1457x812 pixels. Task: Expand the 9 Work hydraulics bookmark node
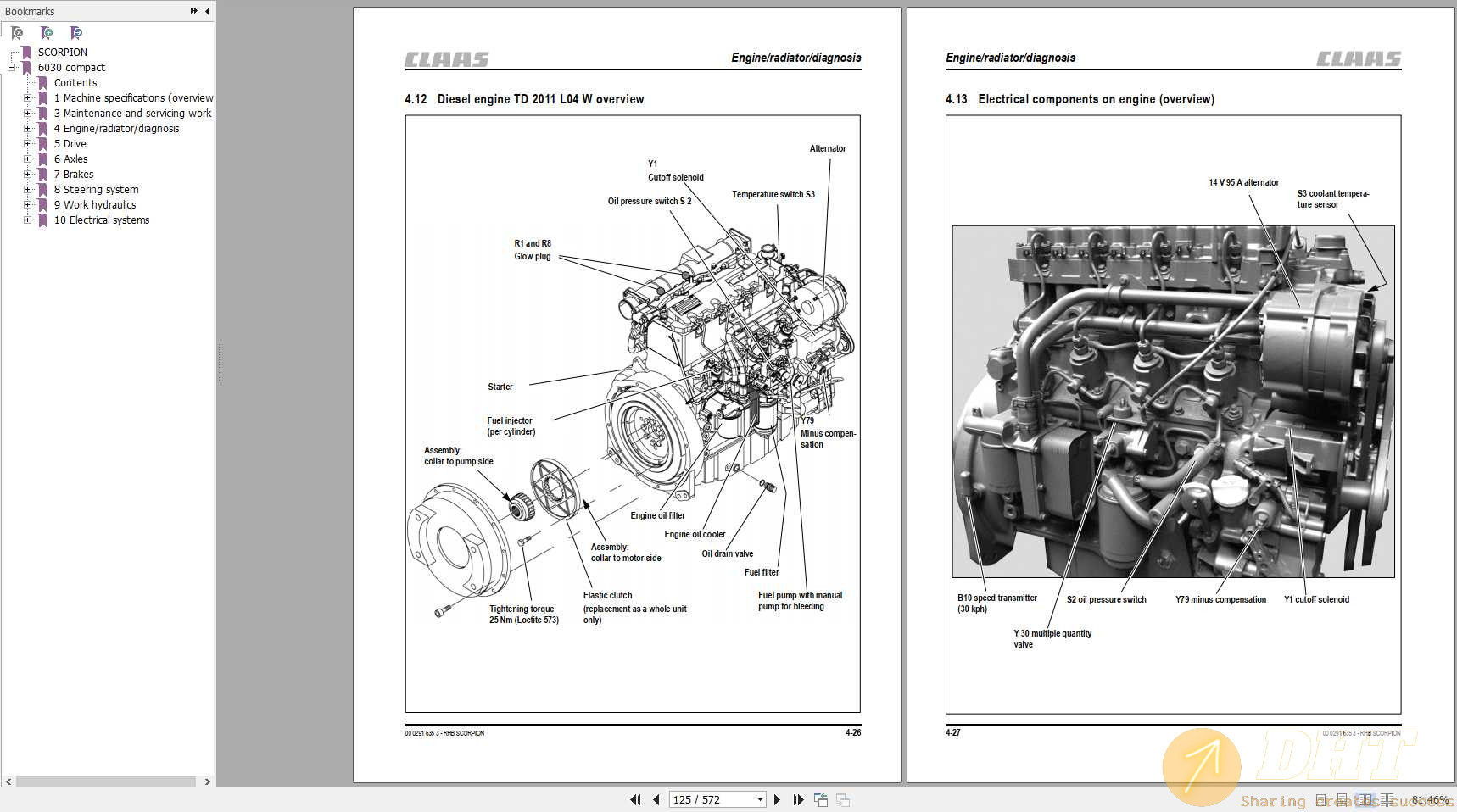[x=27, y=205]
